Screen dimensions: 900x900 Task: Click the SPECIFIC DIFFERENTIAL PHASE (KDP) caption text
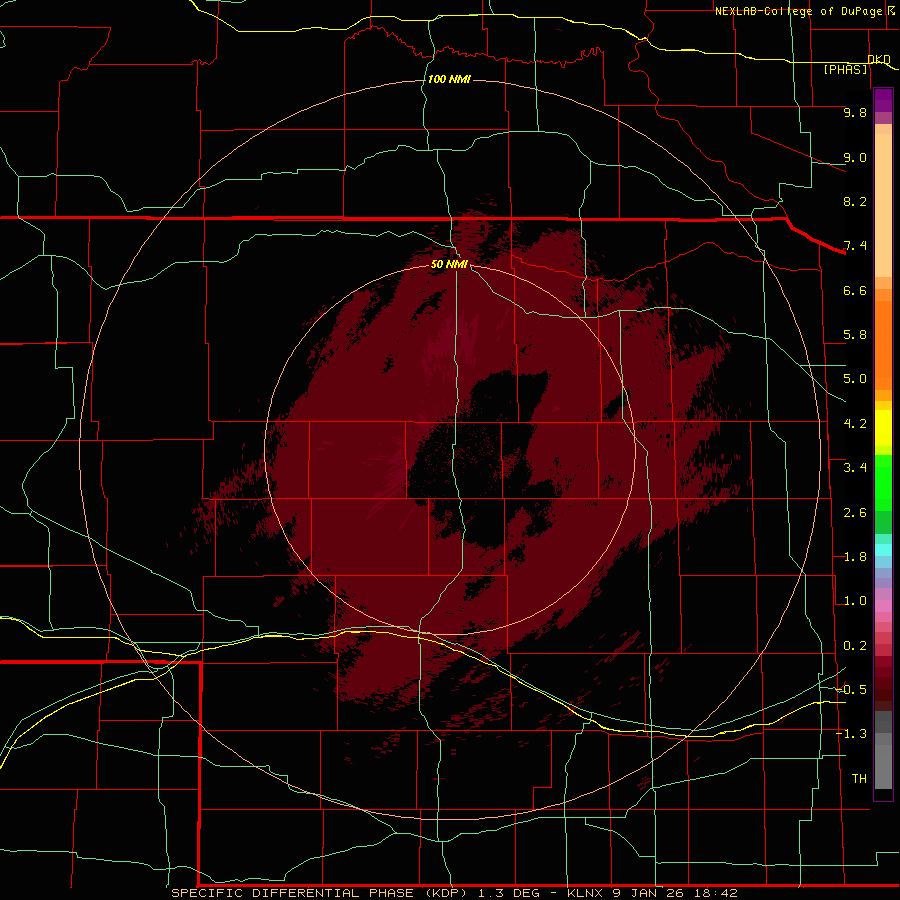click(x=319, y=893)
